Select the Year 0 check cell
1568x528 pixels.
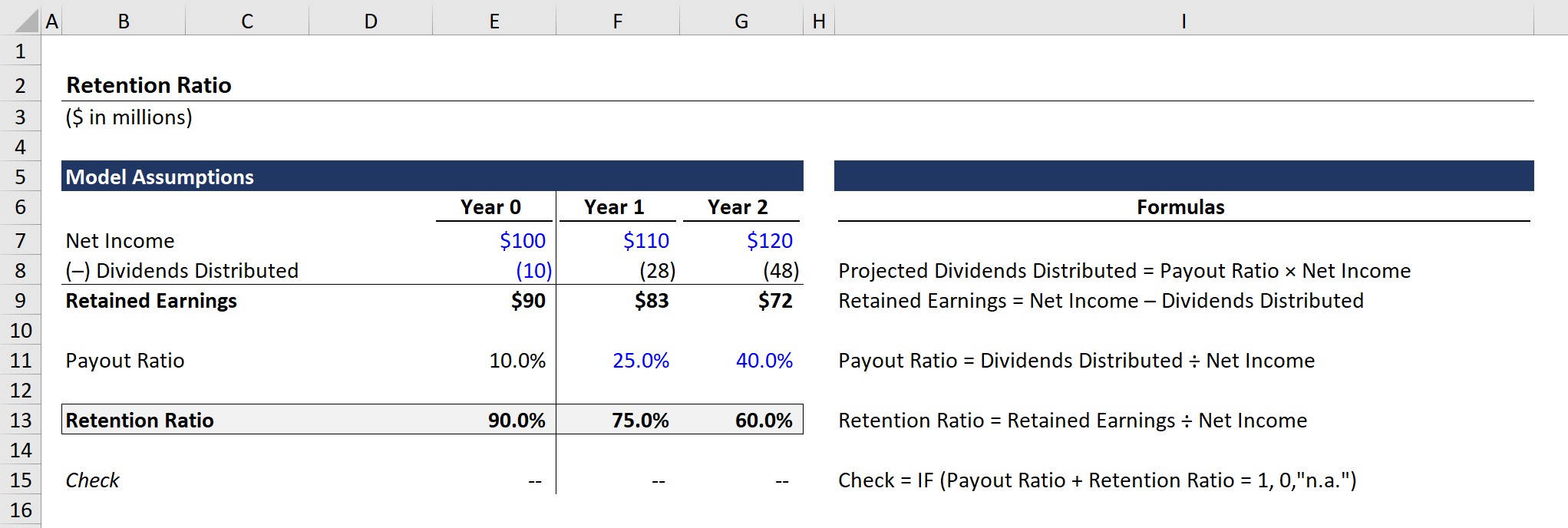pyautogui.click(x=535, y=481)
